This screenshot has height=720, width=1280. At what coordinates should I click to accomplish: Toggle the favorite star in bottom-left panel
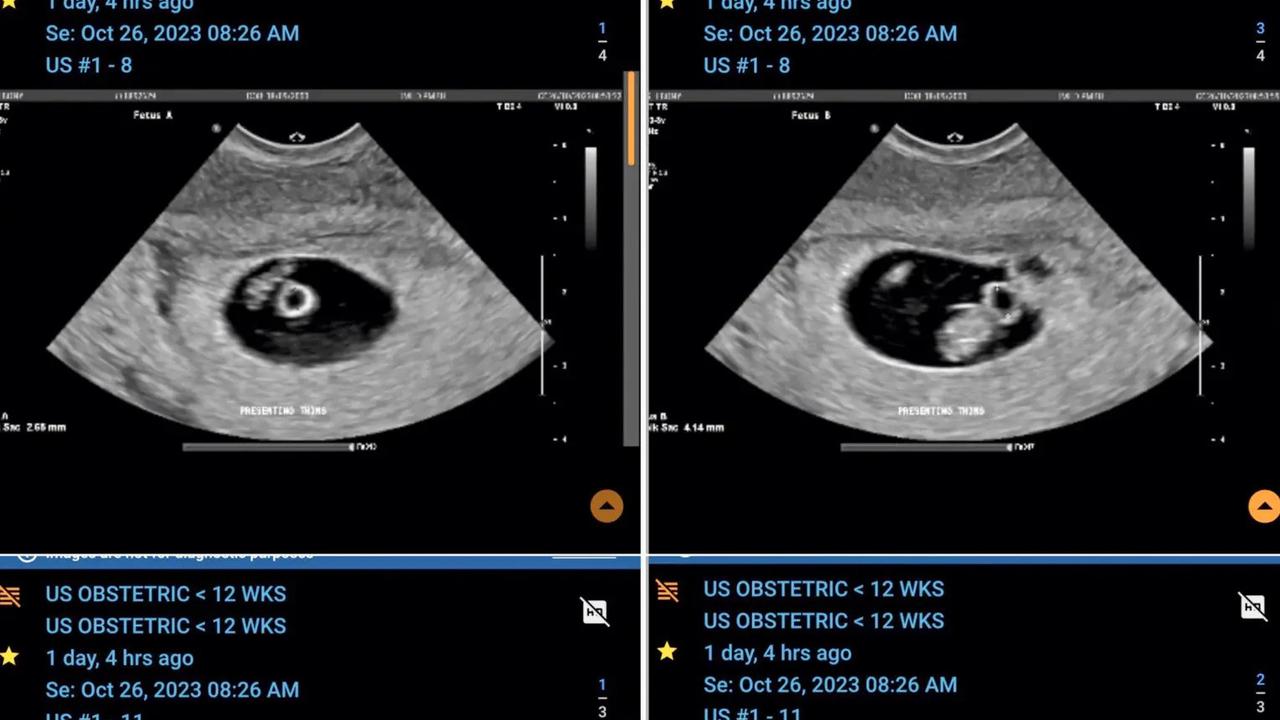(x=10, y=657)
